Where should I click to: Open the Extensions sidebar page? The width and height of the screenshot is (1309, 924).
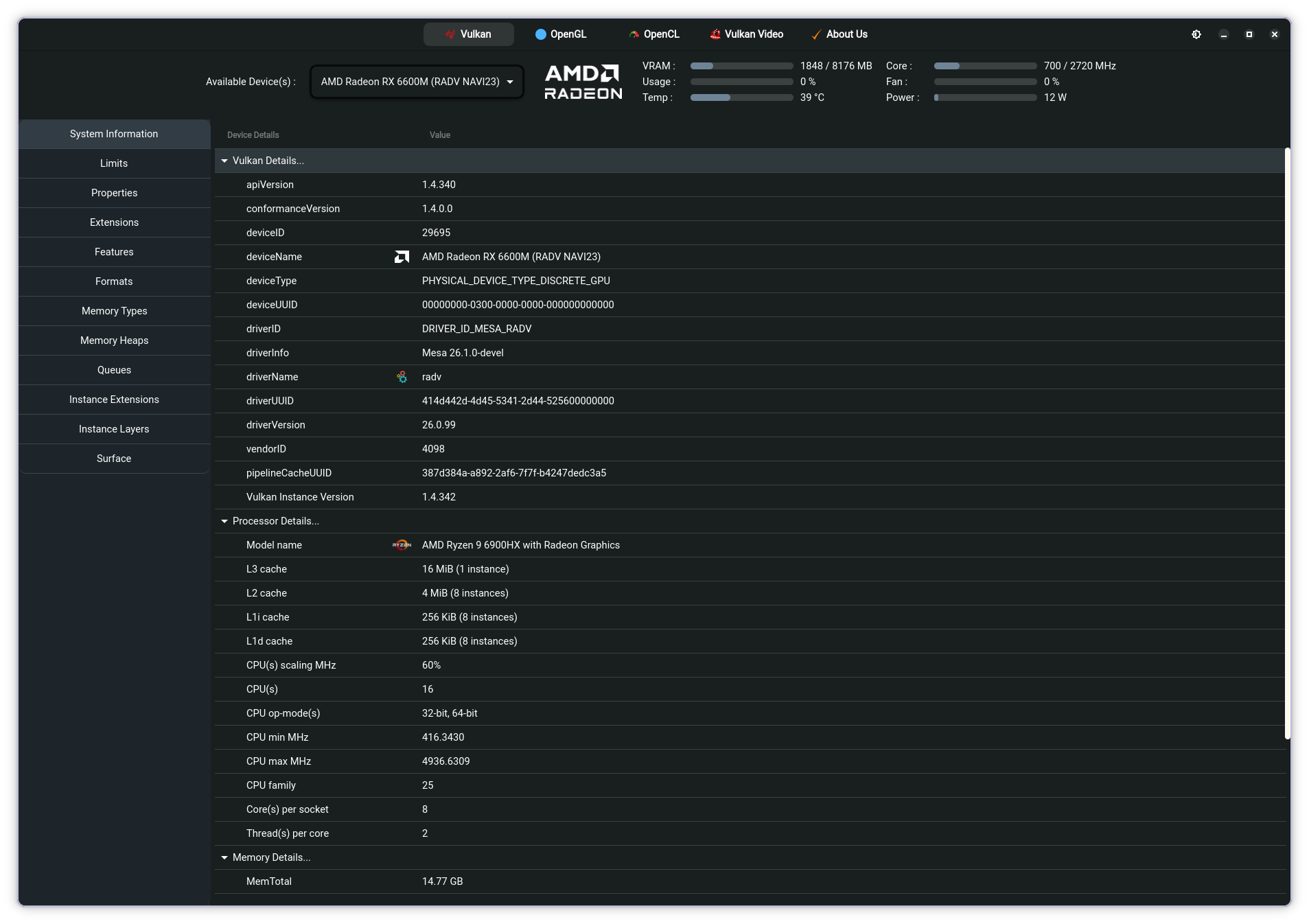[114, 222]
